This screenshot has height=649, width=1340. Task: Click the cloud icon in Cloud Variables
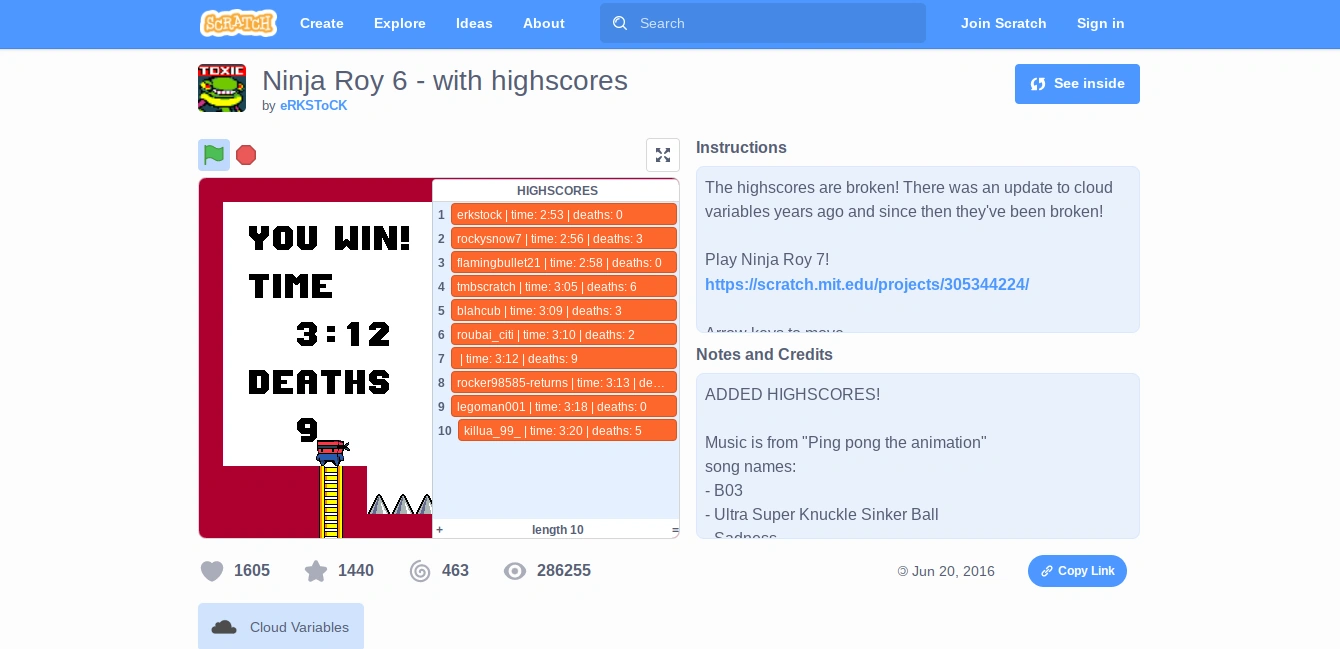tap(224, 627)
